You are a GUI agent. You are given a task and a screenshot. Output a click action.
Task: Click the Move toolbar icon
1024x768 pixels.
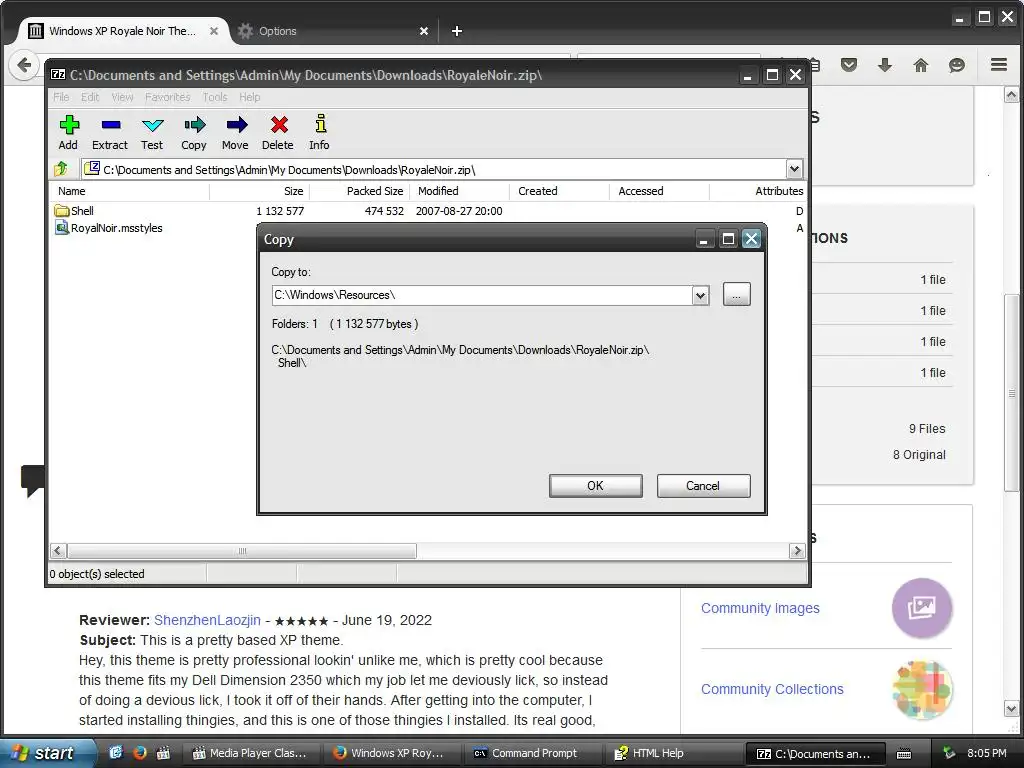[236, 133]
